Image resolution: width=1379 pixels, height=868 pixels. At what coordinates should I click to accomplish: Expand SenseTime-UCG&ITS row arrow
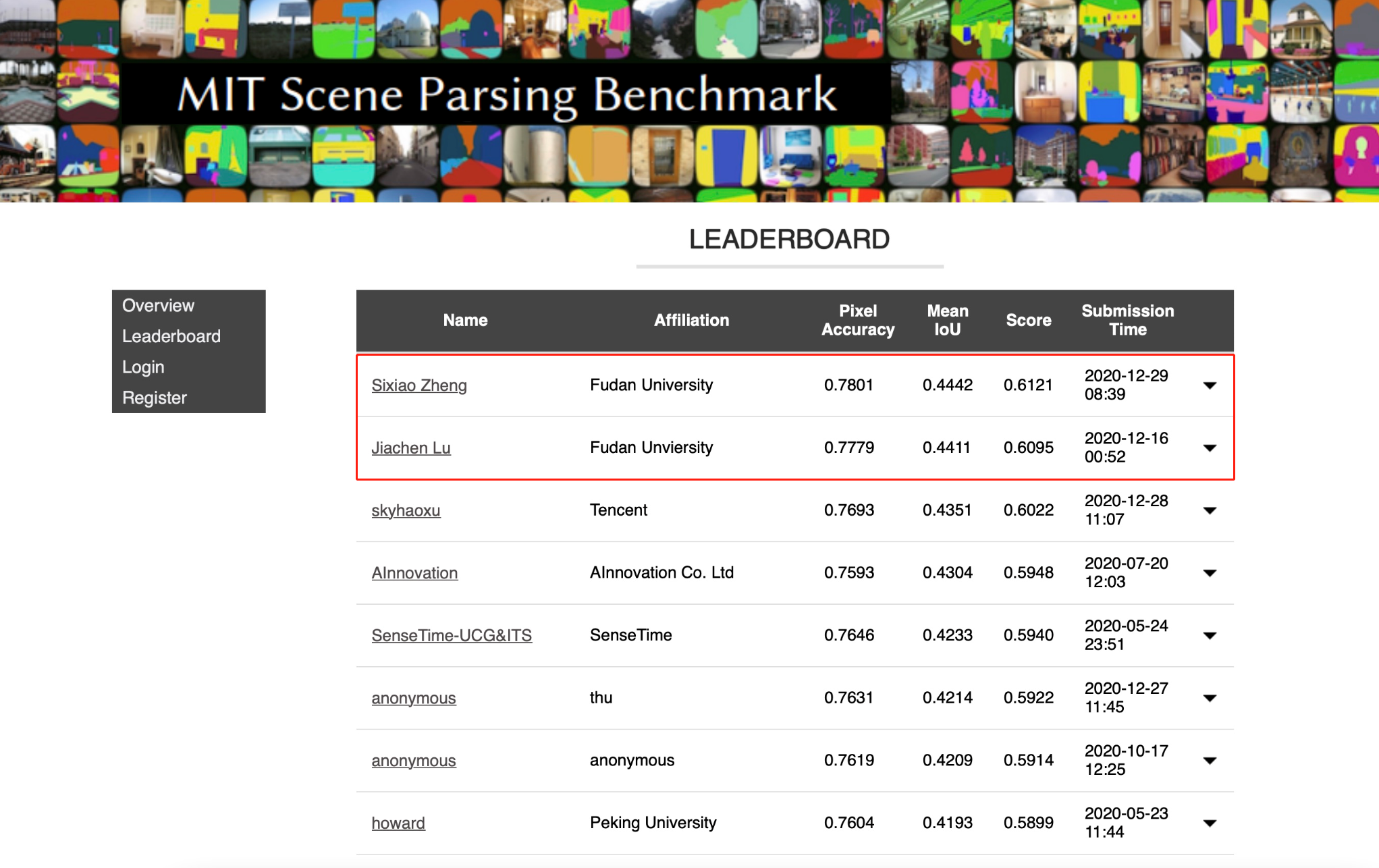1210,636
